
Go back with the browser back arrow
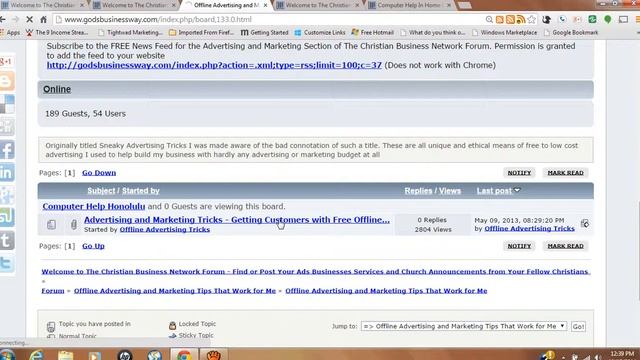(3, 19)
